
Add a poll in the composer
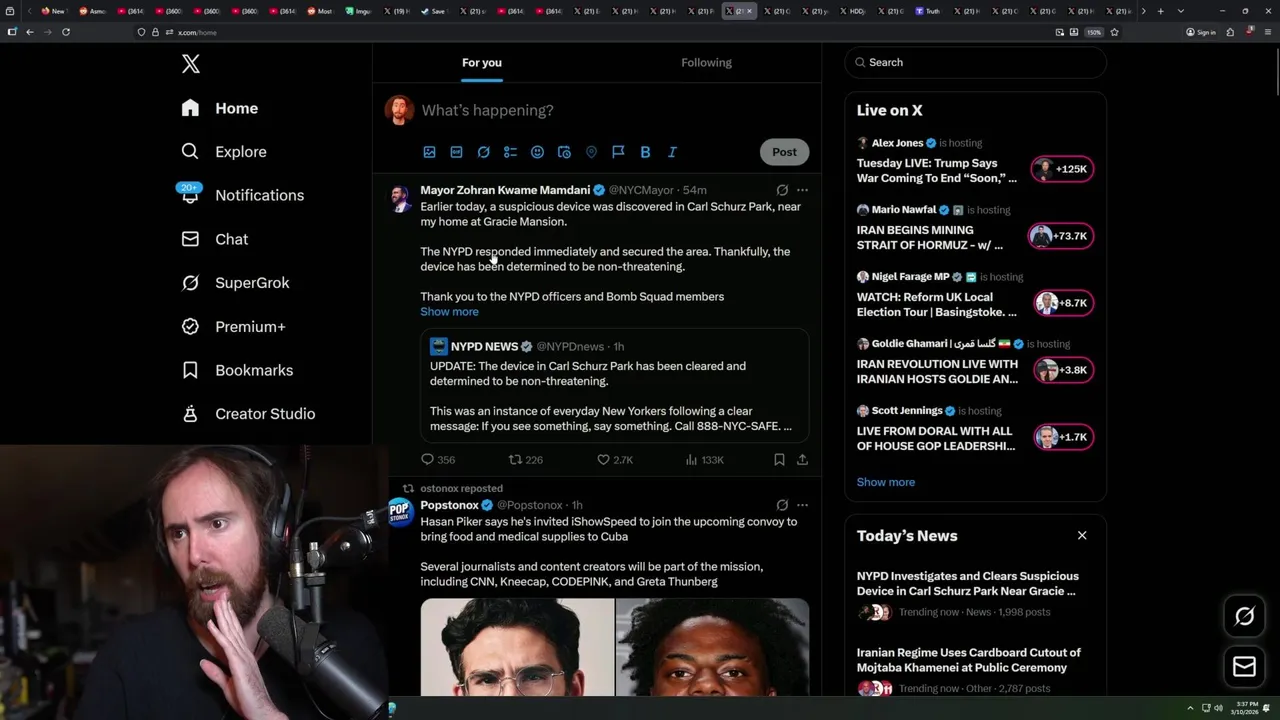coord(510,152)
